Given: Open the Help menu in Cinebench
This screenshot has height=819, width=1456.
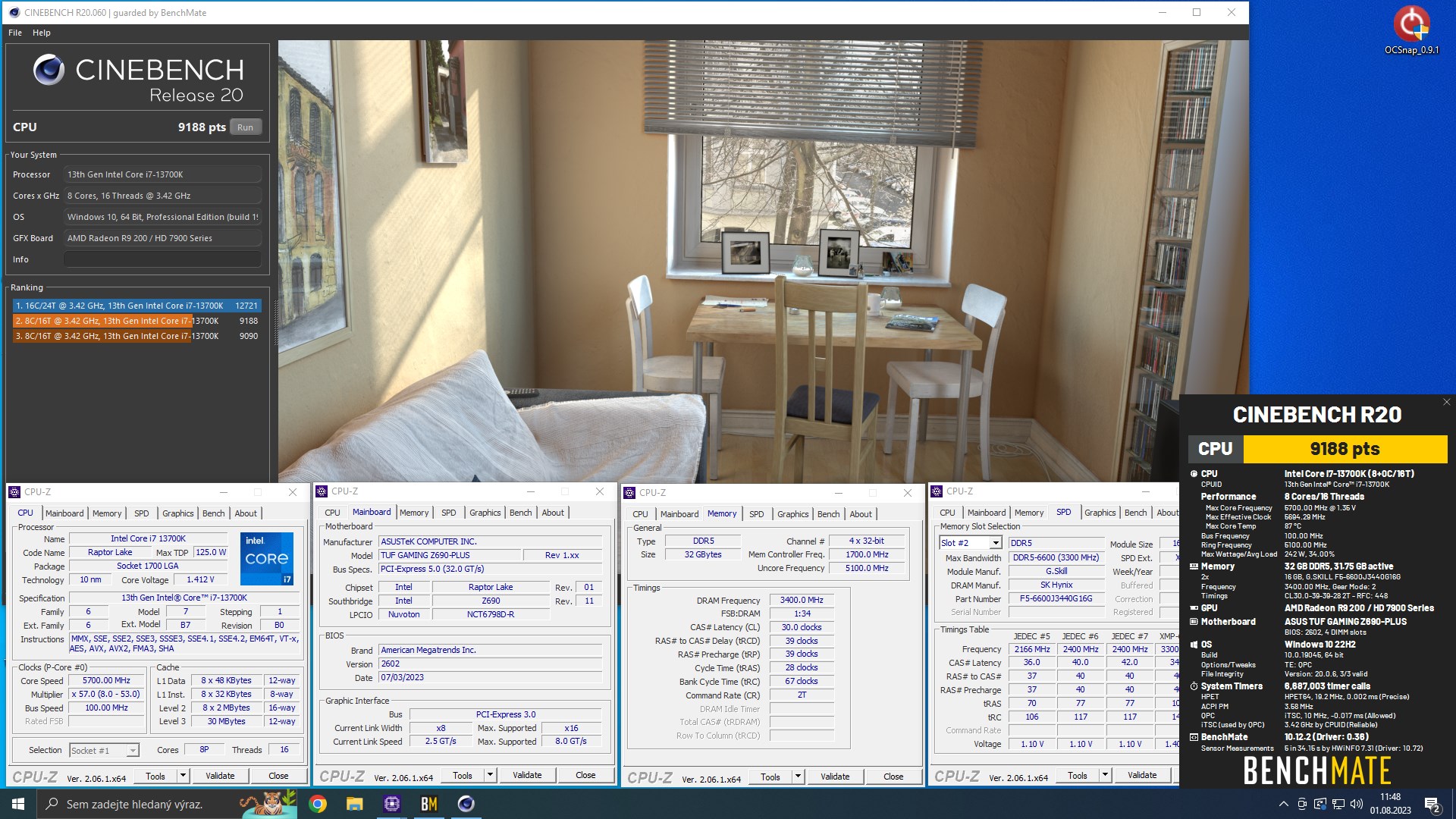Looking at the screenshot, I should [x=42, y=33].
